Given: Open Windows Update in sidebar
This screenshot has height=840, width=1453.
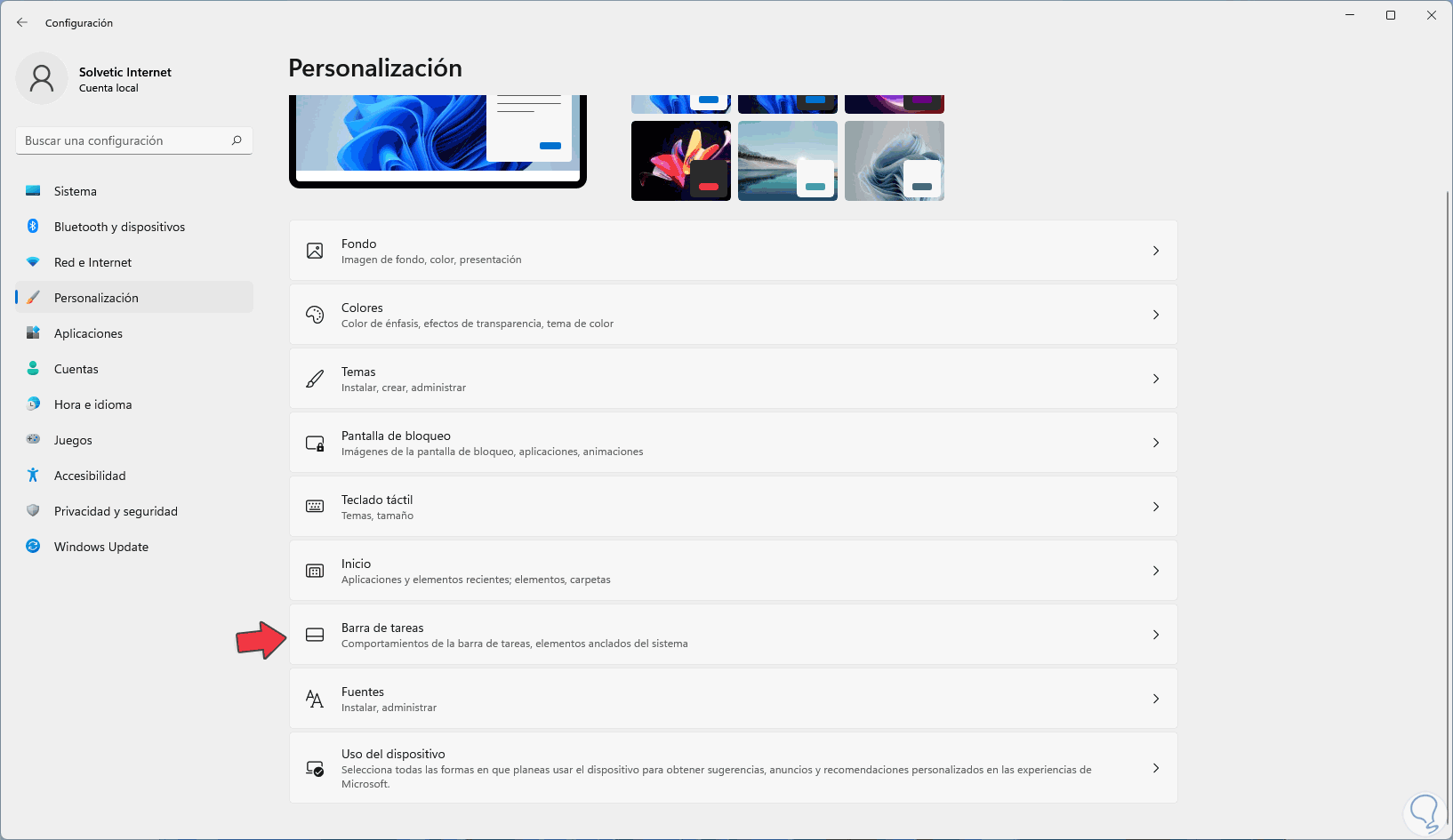Looking at the screenshot, I should pos(134,547).
